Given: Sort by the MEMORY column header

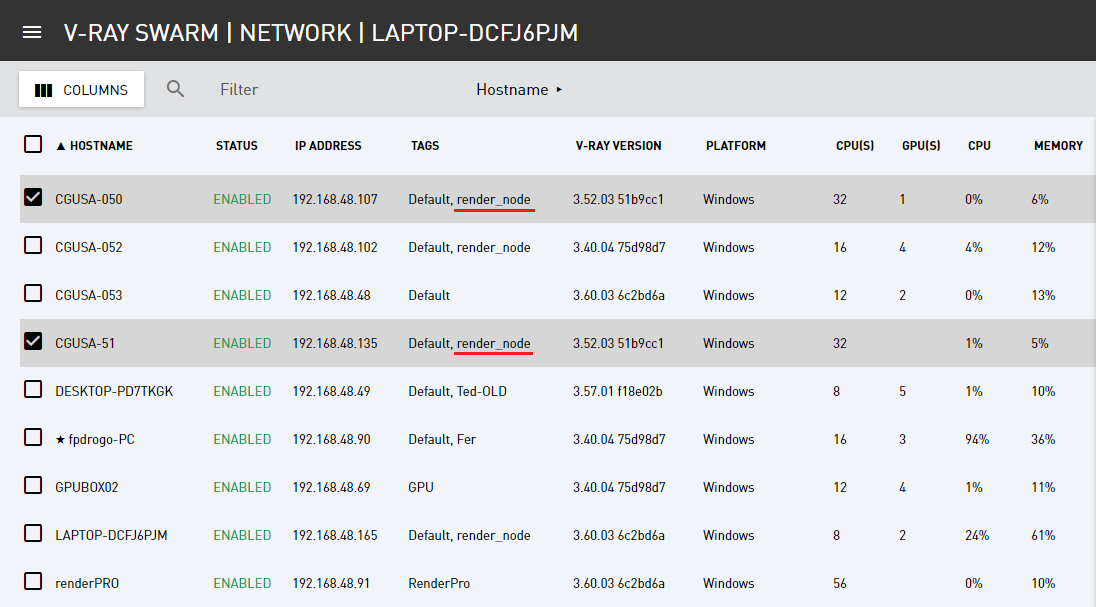Looking at the screenshot, I should 1058,146.
